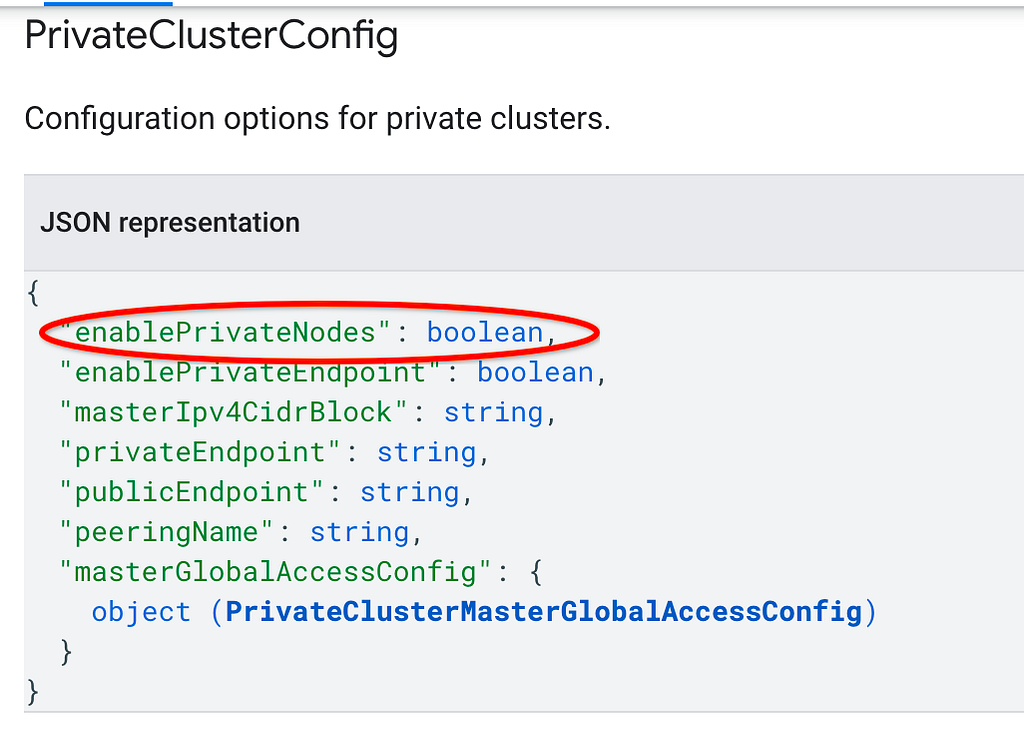Click the string type after publicEndpoint
Screen dimensions: 1024x737
click(409, 492)
